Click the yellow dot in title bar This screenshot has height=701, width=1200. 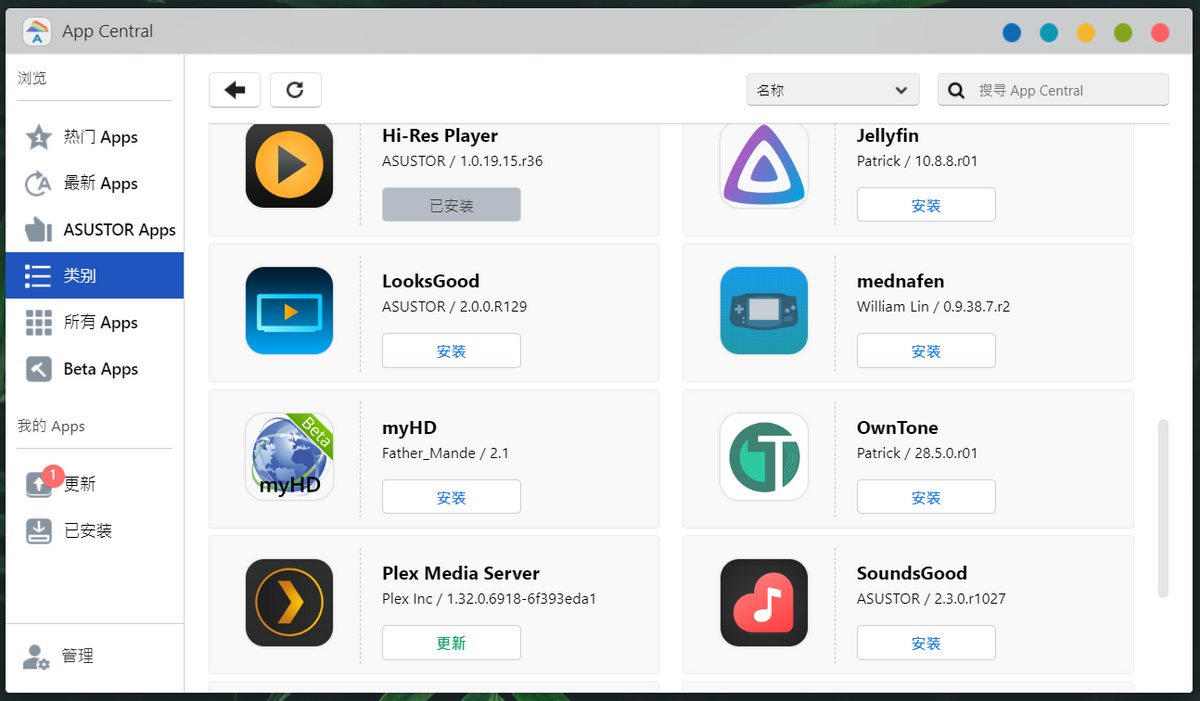(x=1086, y=32)
